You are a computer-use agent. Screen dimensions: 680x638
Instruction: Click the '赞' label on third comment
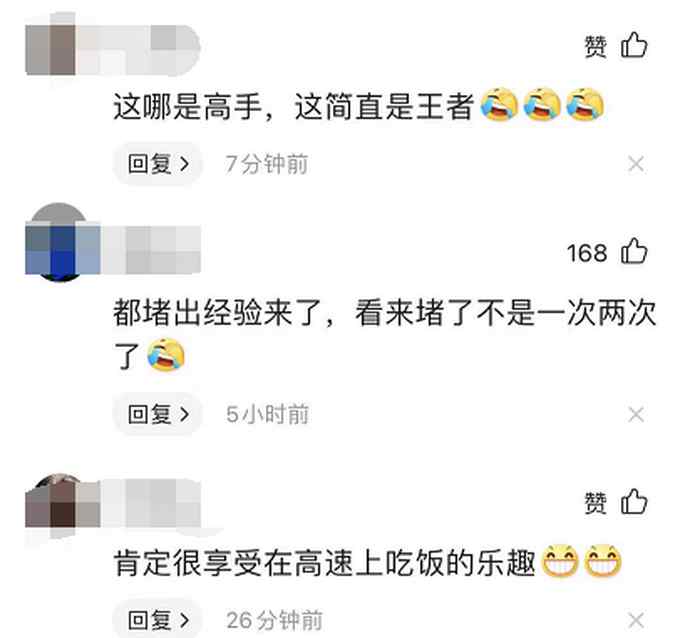(x=595, y=503)
